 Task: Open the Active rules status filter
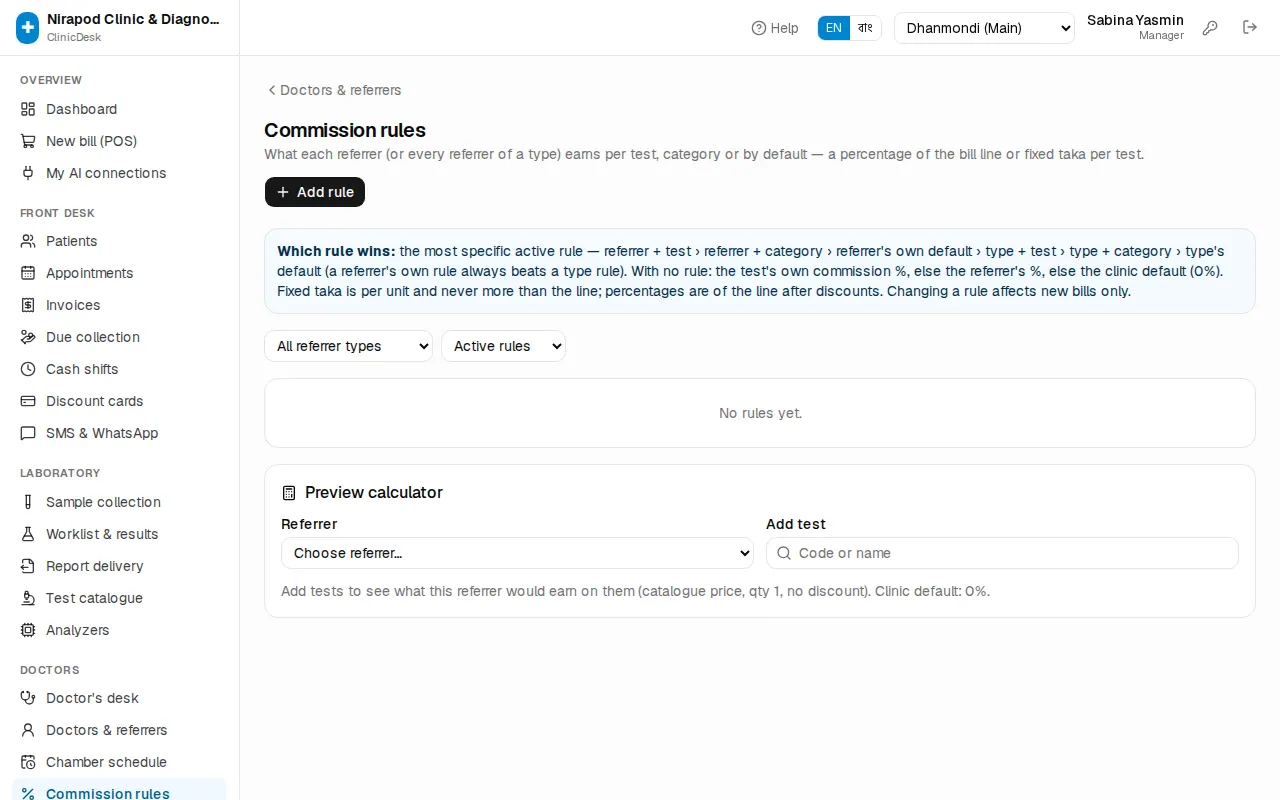[503, 346]
